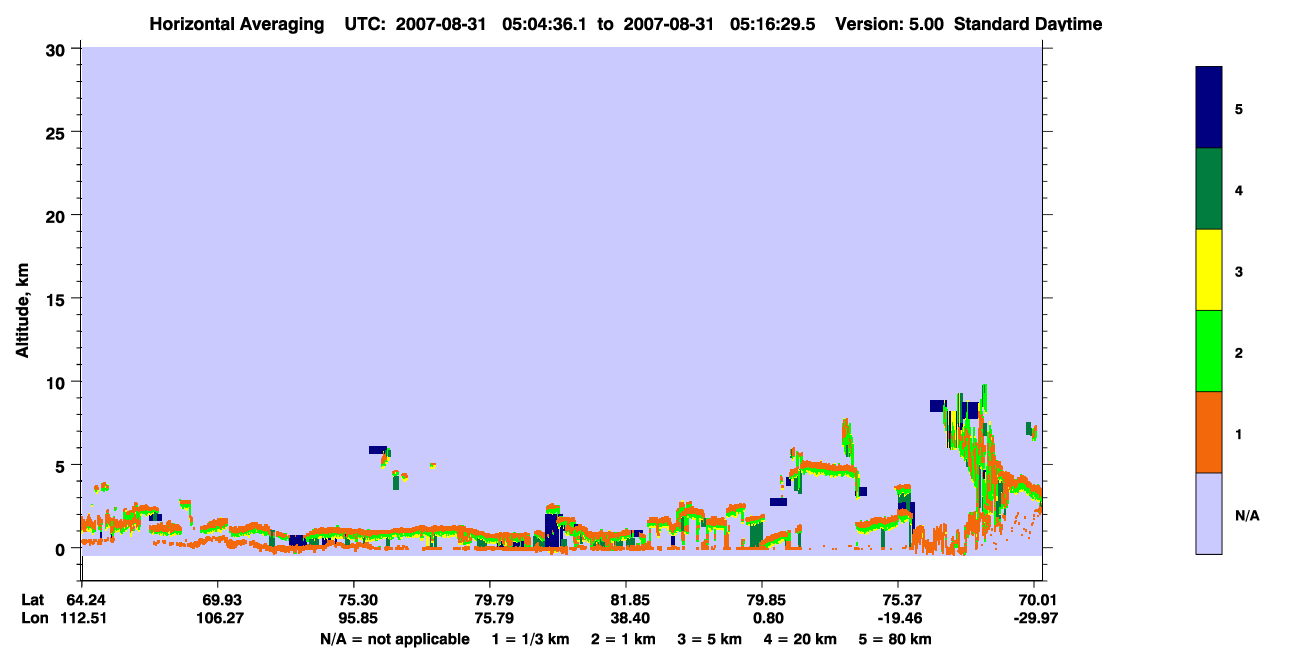This screenshot has height=667, width=1300.
Task: Click the dark green colorbar segment labeled 4
Action: point(1209,189)
